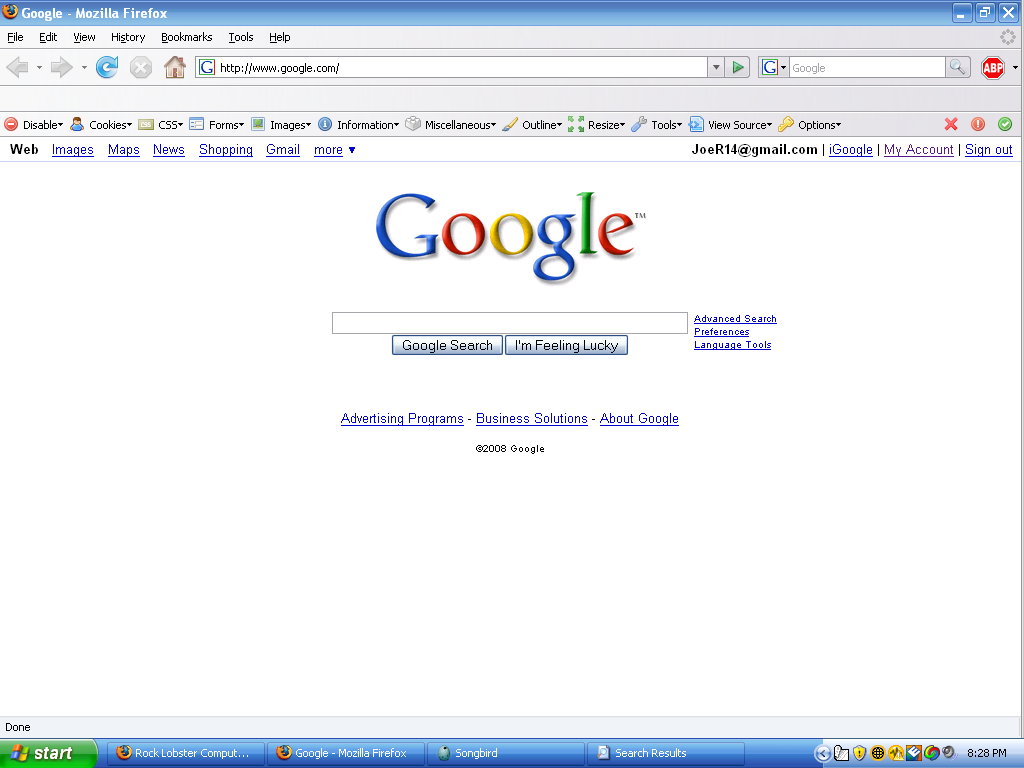This screenshot has height=768, width=1024.
Task: Click the toolbar Google search field
Action: click(x=867, y=67)
